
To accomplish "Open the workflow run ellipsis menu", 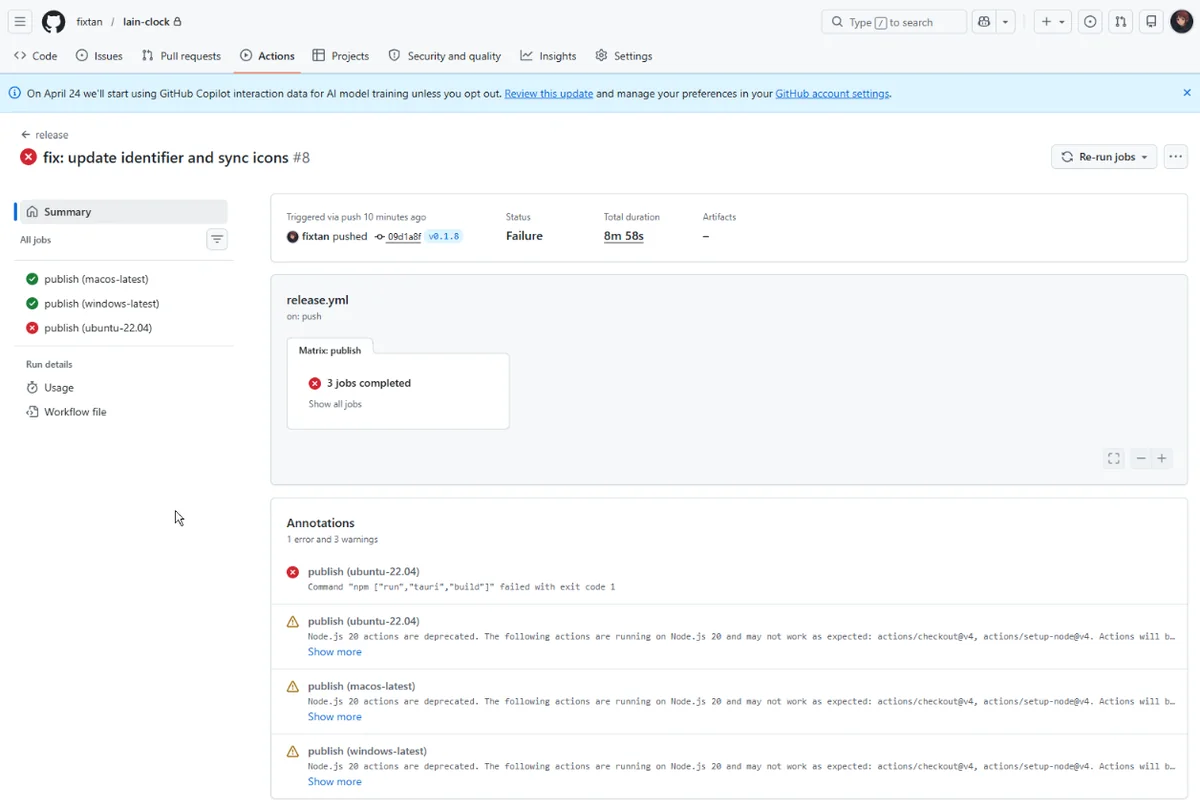I will [x=1176, y=157].
